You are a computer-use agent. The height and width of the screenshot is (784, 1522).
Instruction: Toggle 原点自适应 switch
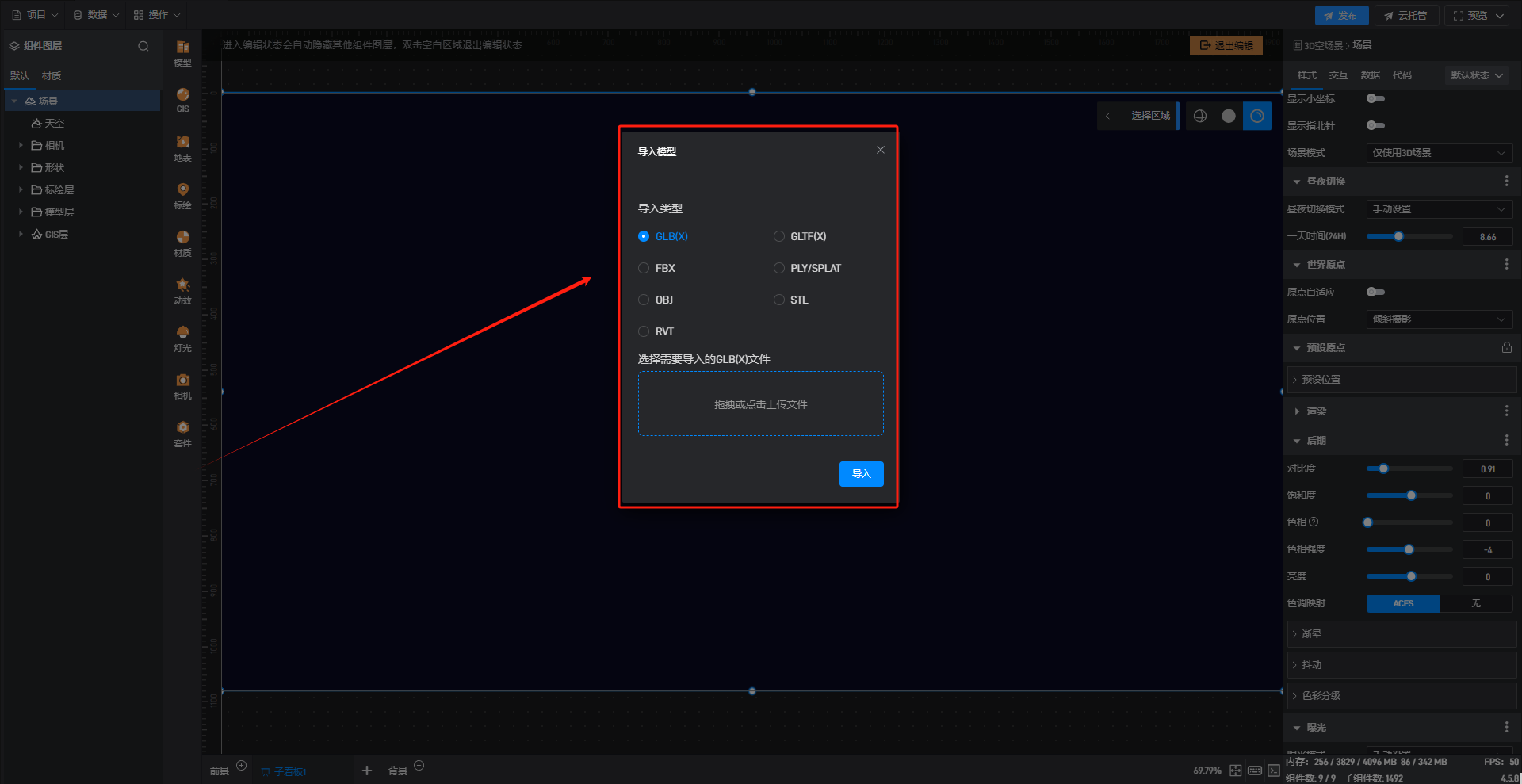[x=1375, y=292]
